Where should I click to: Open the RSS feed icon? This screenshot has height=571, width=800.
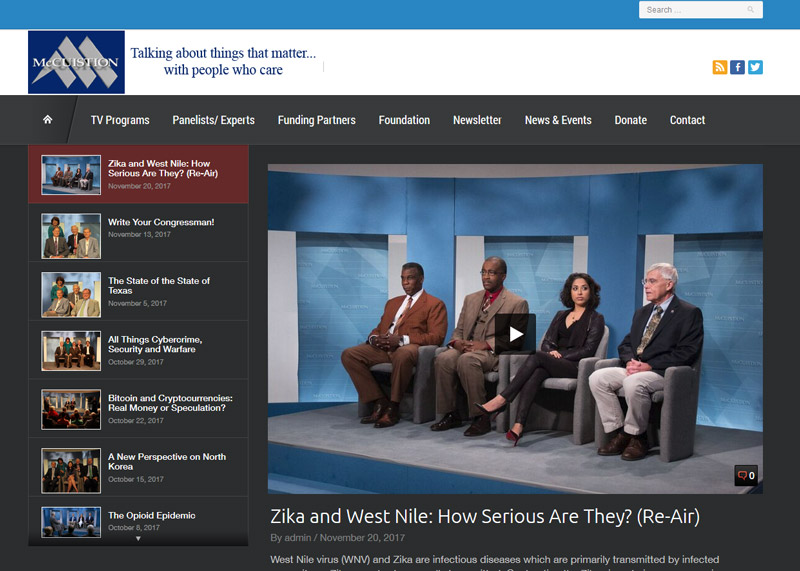(719, 67)
